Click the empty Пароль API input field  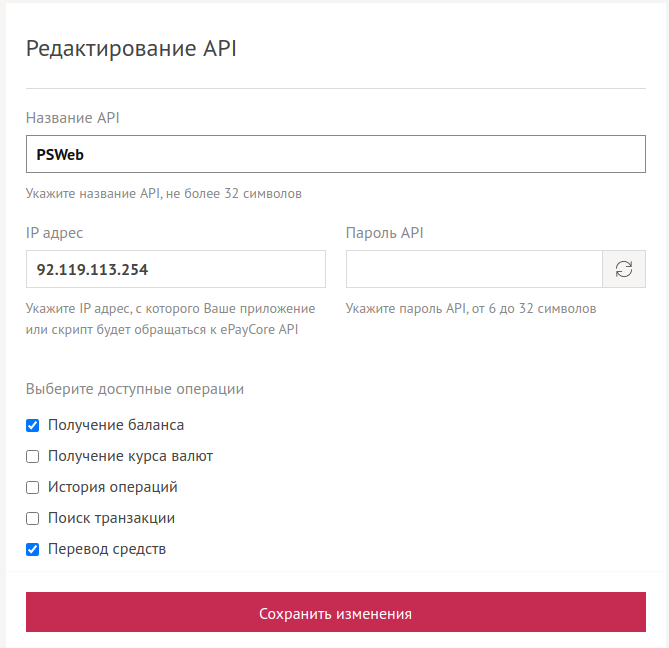(x=474, y=269)
